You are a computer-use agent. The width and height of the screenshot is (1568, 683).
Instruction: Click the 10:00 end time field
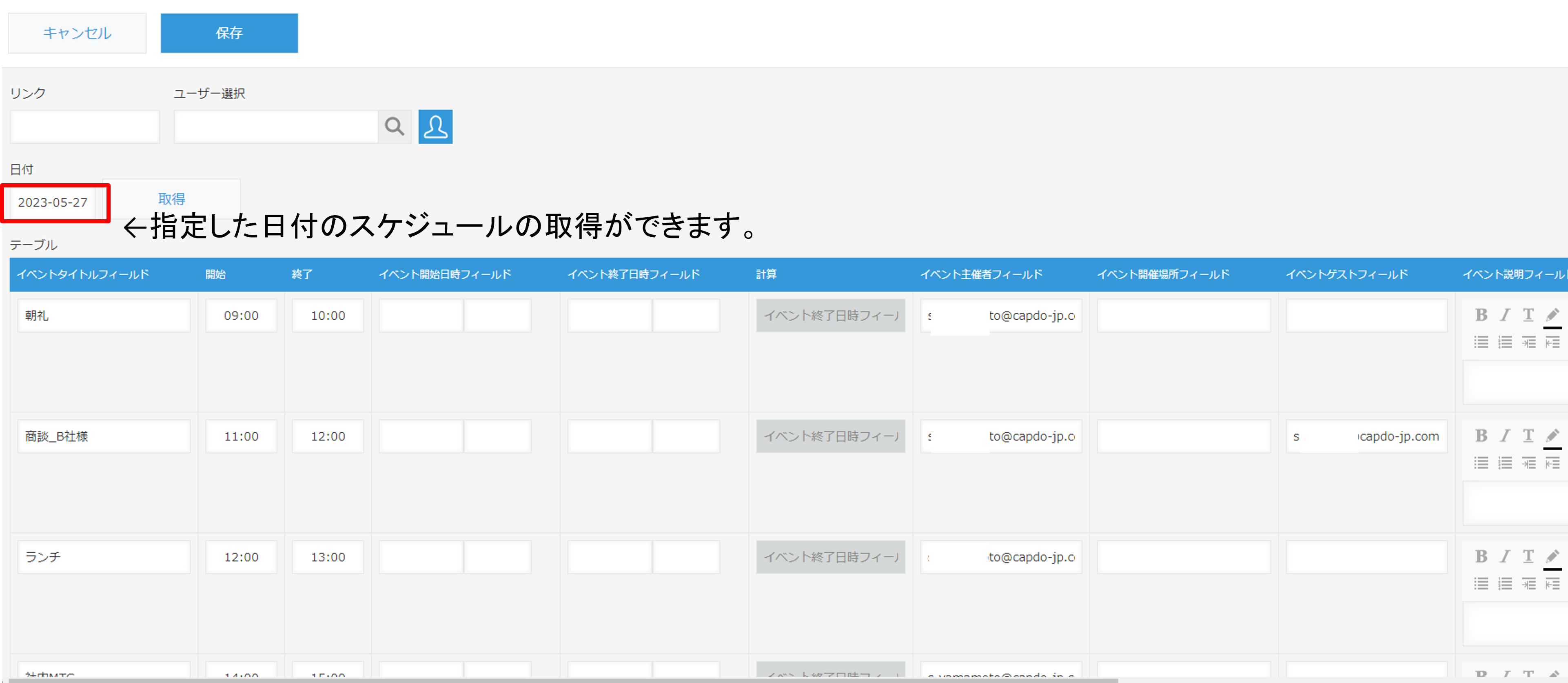tap(328, 316)
